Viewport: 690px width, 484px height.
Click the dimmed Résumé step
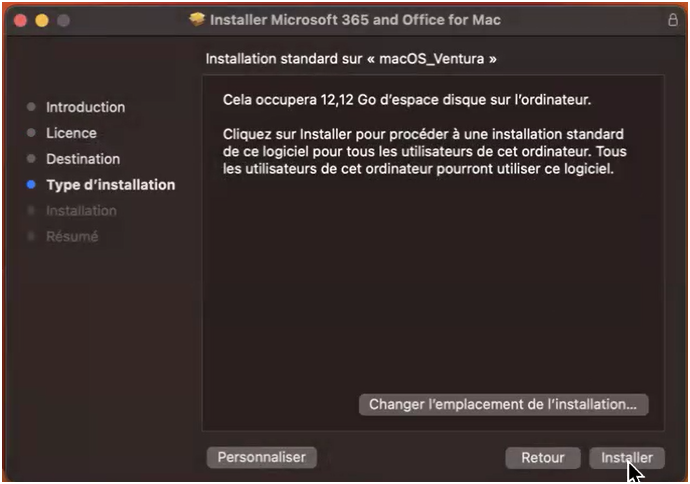coord(72,237)
